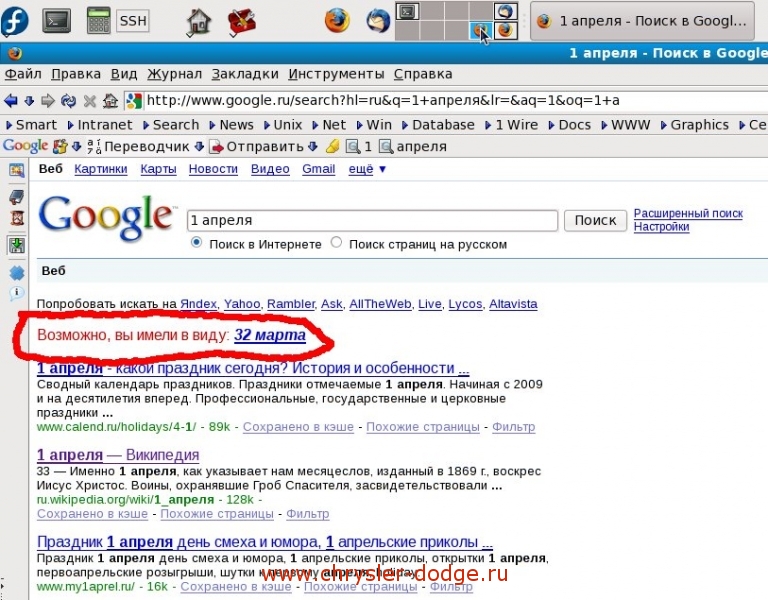Image resolution: width=768 pixels, height=600 pixels.
Task: Toggle the yellow highlighter tool
Action: [333, 146]
